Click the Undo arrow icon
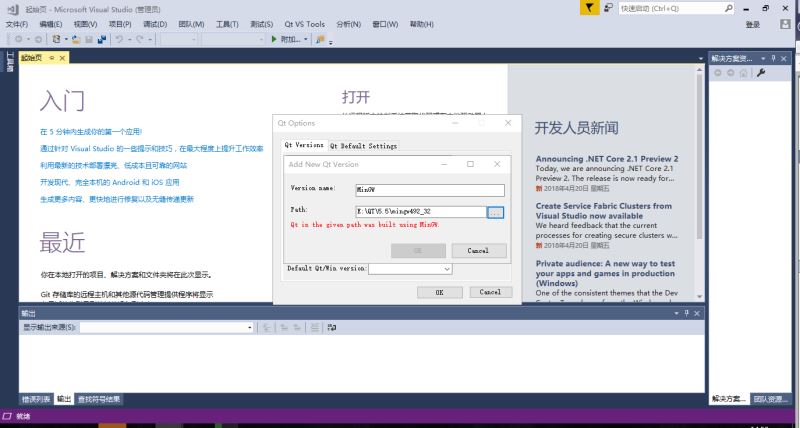The image size is (800, 428). pos(119,39)
